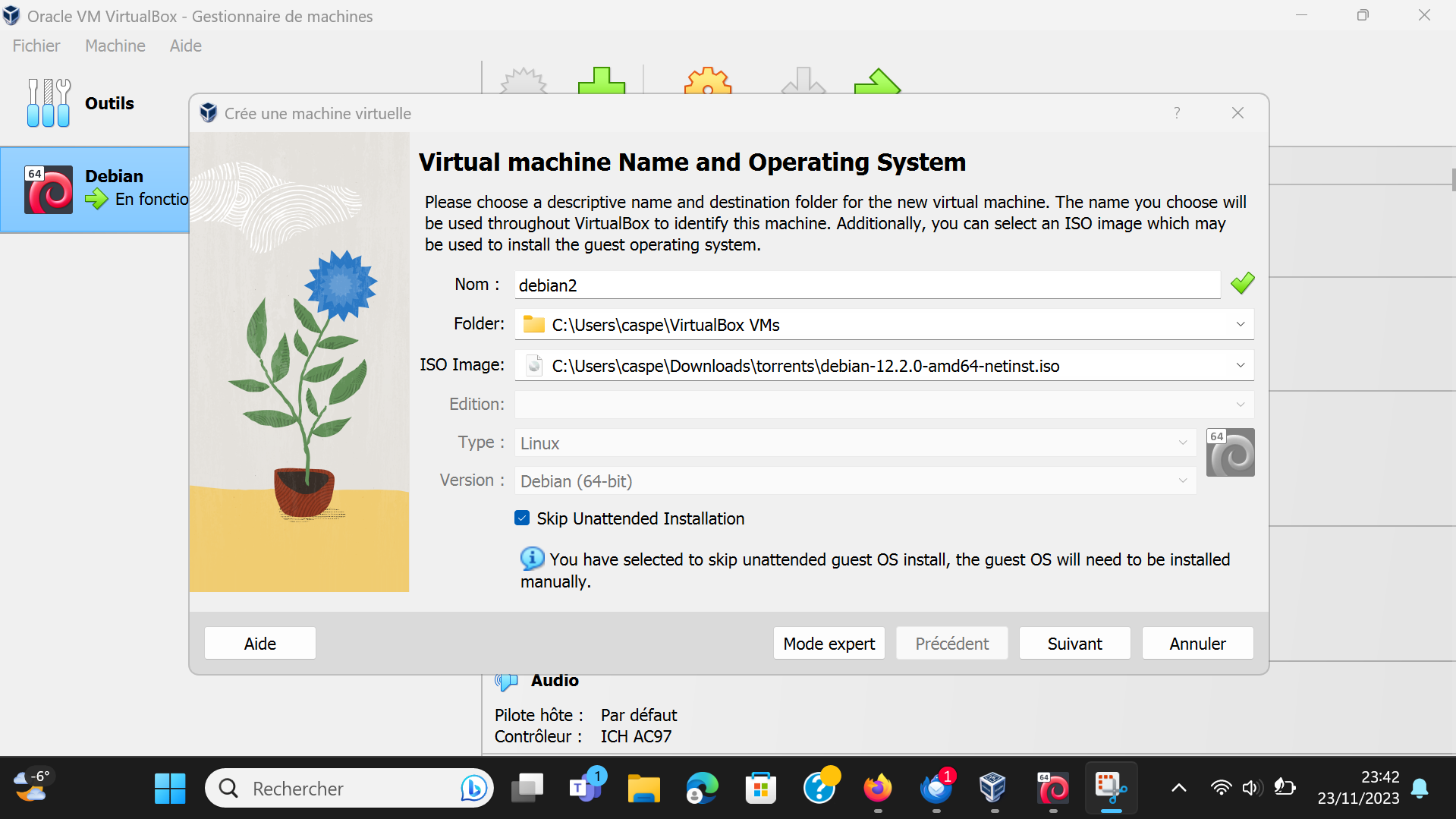Screen dimensions: 1456x819
Task: Open the Fichier menu
Action: pos(36,46)
